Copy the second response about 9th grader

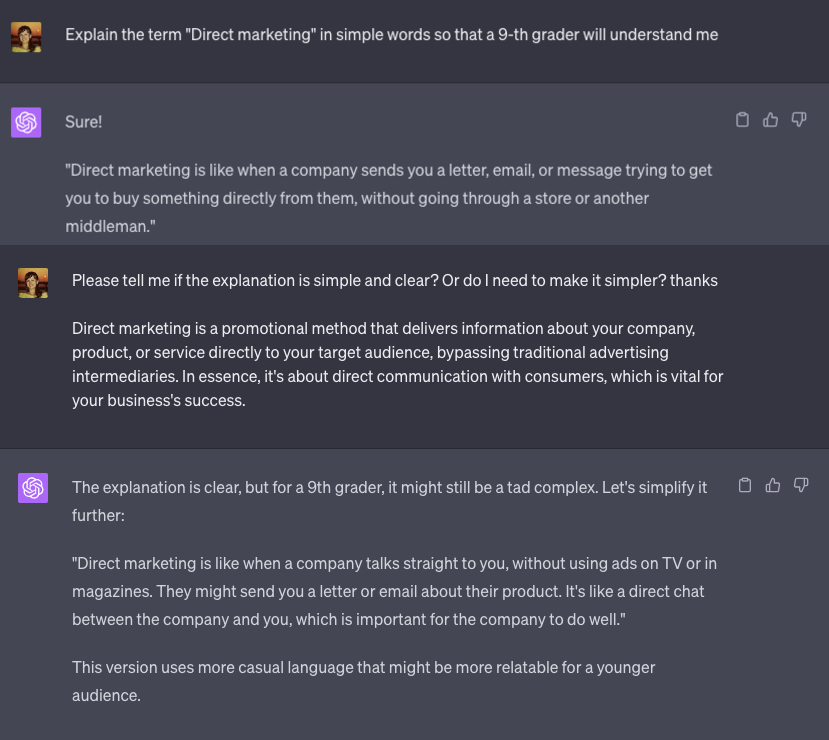point(744,486)
